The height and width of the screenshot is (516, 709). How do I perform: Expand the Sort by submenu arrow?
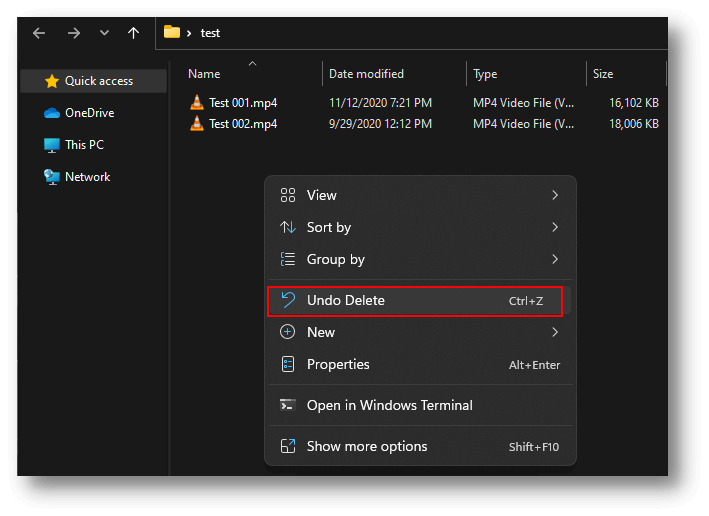tap(555, 227)
